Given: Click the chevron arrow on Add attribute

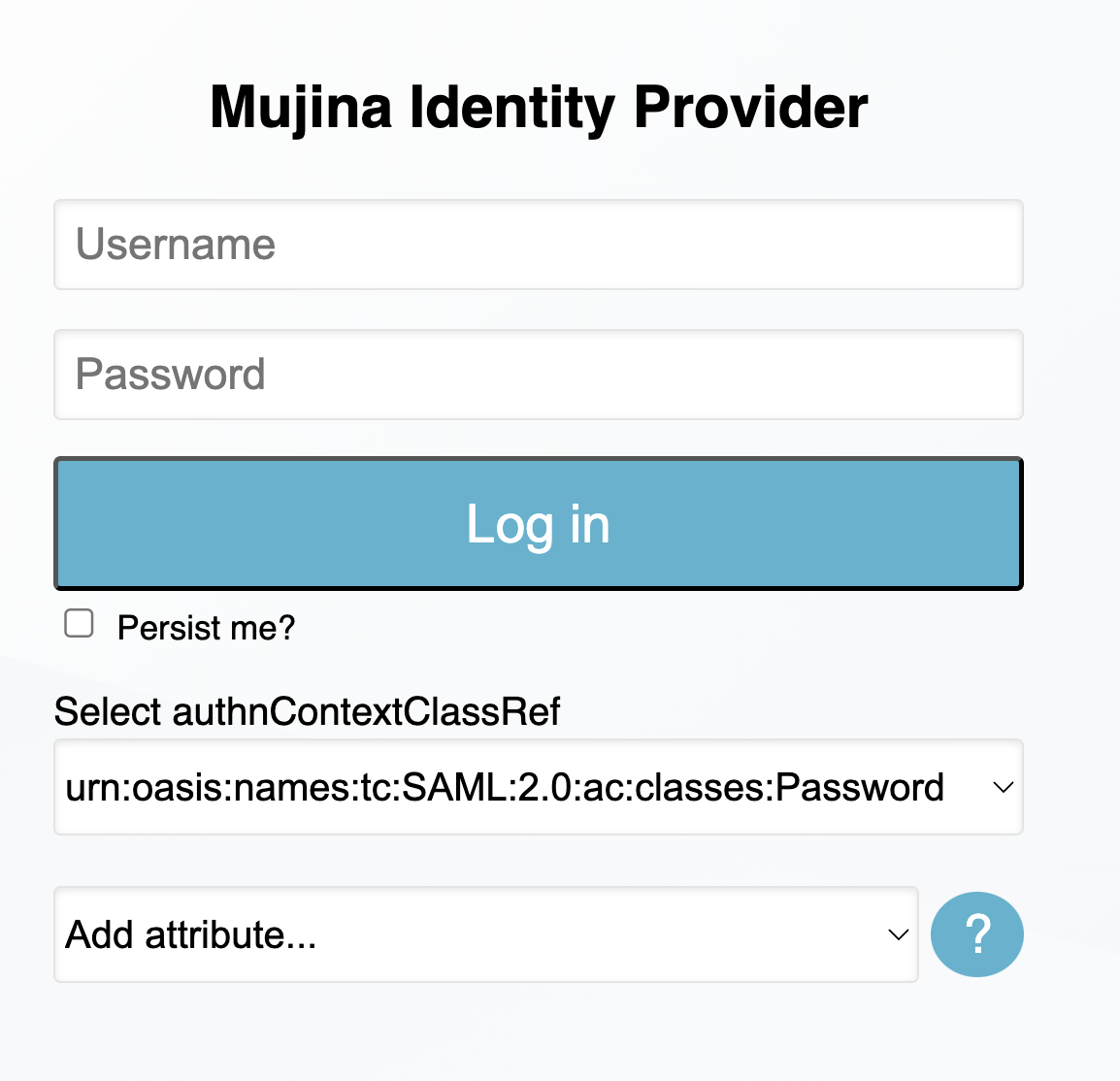Looking at the screenshot, I should coord(898,935).
